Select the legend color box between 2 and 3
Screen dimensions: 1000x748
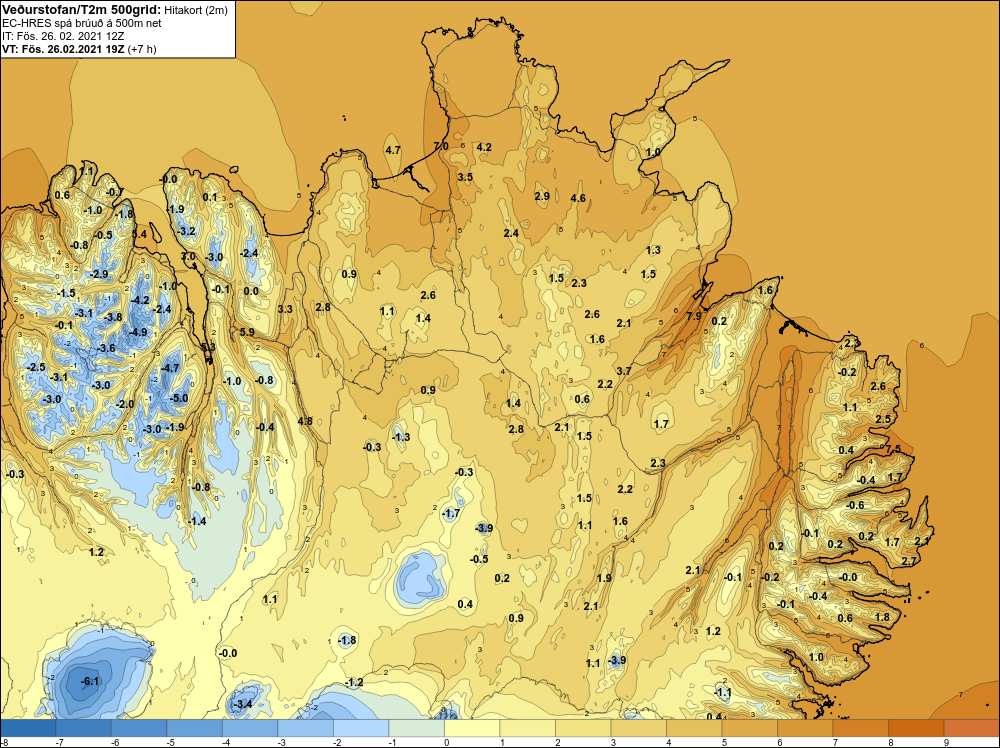point(583,728)
